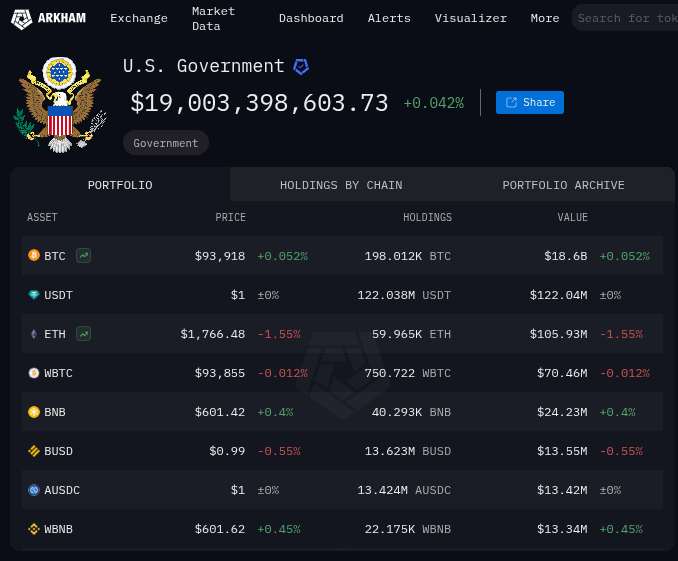Click the 13.623M BUSD holdings cell

pyautogui.click(x=408, y=451)
